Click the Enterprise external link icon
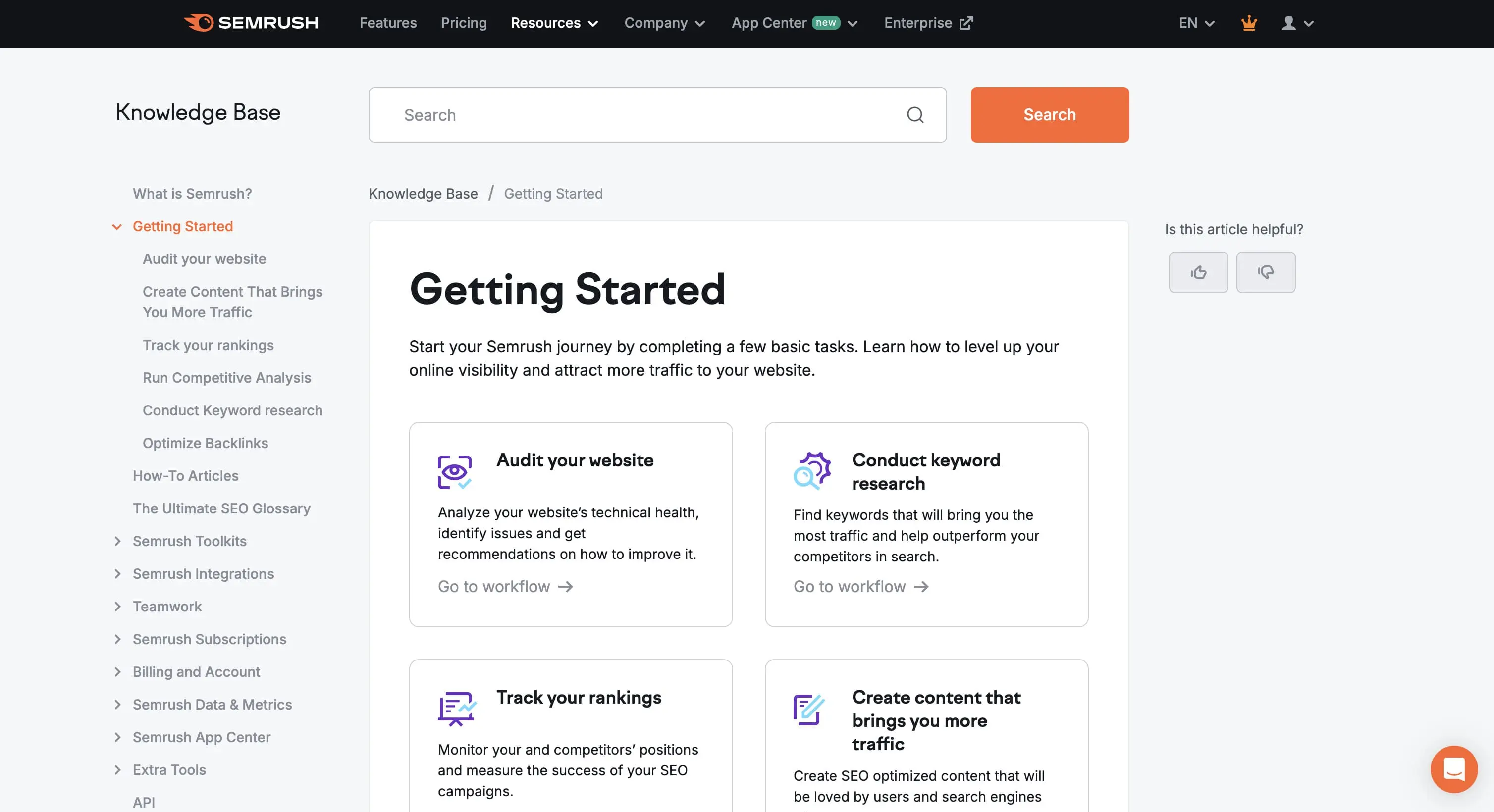Viewport: 1494px width, 812px height. pos(967,22)
